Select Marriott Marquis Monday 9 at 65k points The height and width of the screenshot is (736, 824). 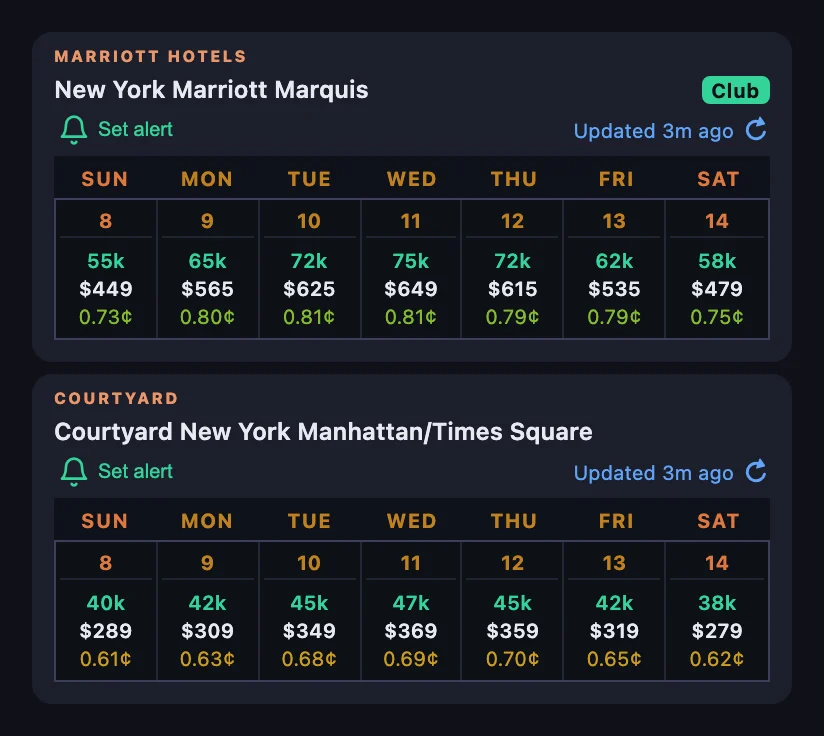tap(208, 269)
